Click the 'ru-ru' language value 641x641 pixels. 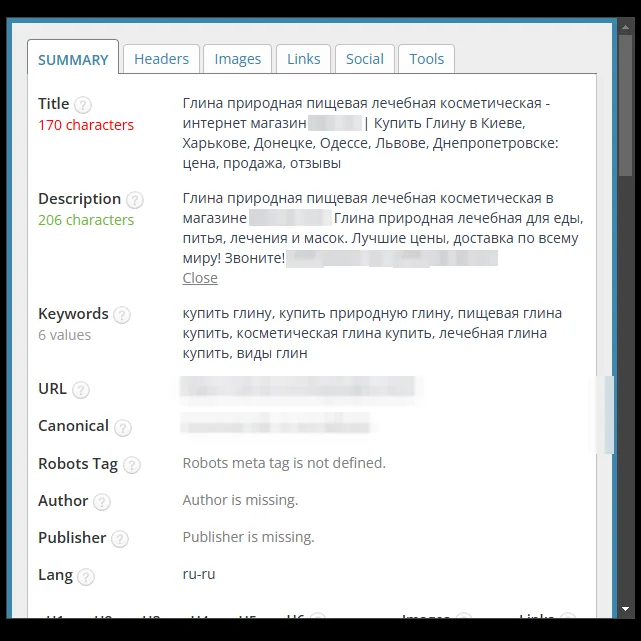coord(199,574)
